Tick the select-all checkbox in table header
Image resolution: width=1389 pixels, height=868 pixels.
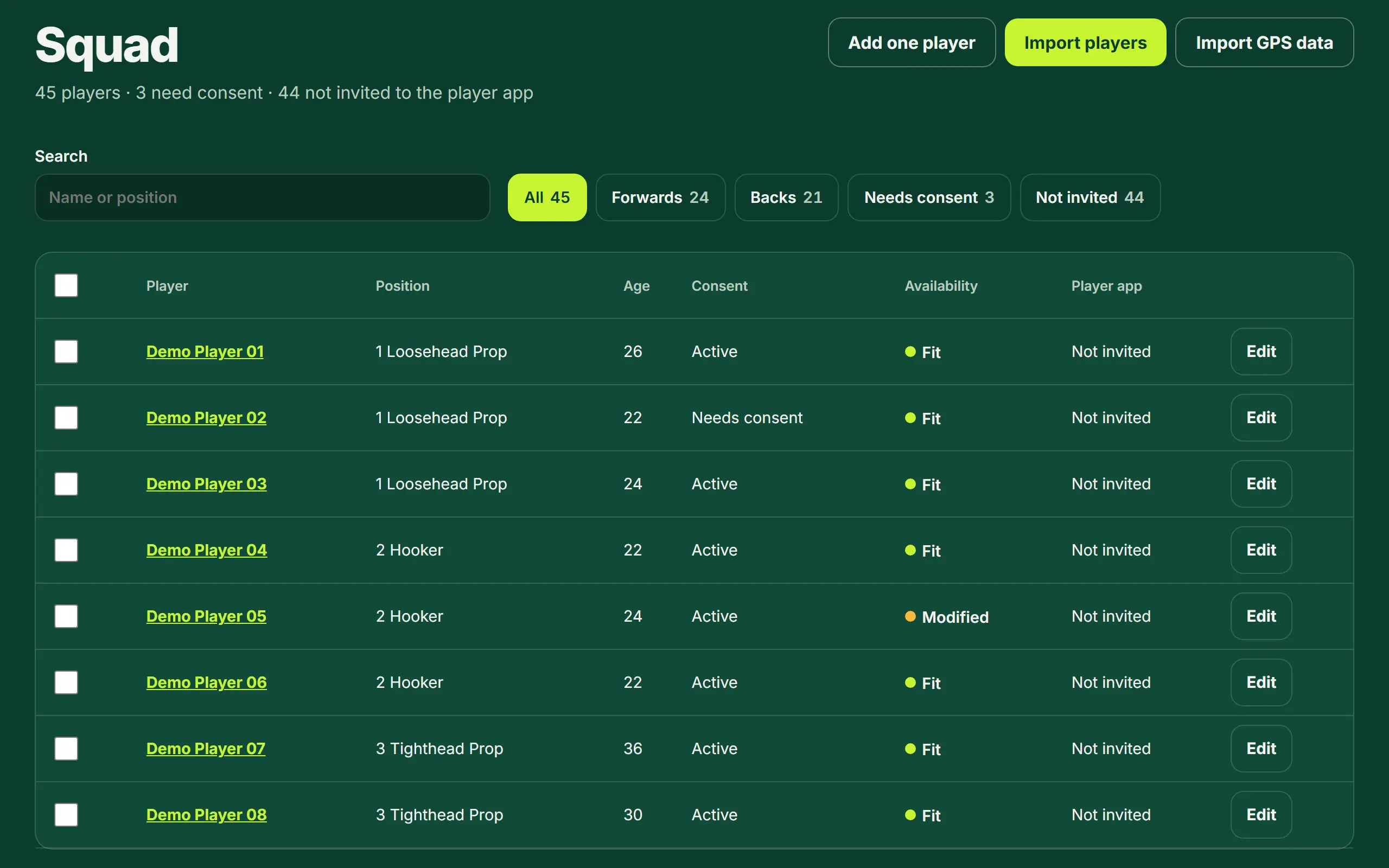[66, 285]
